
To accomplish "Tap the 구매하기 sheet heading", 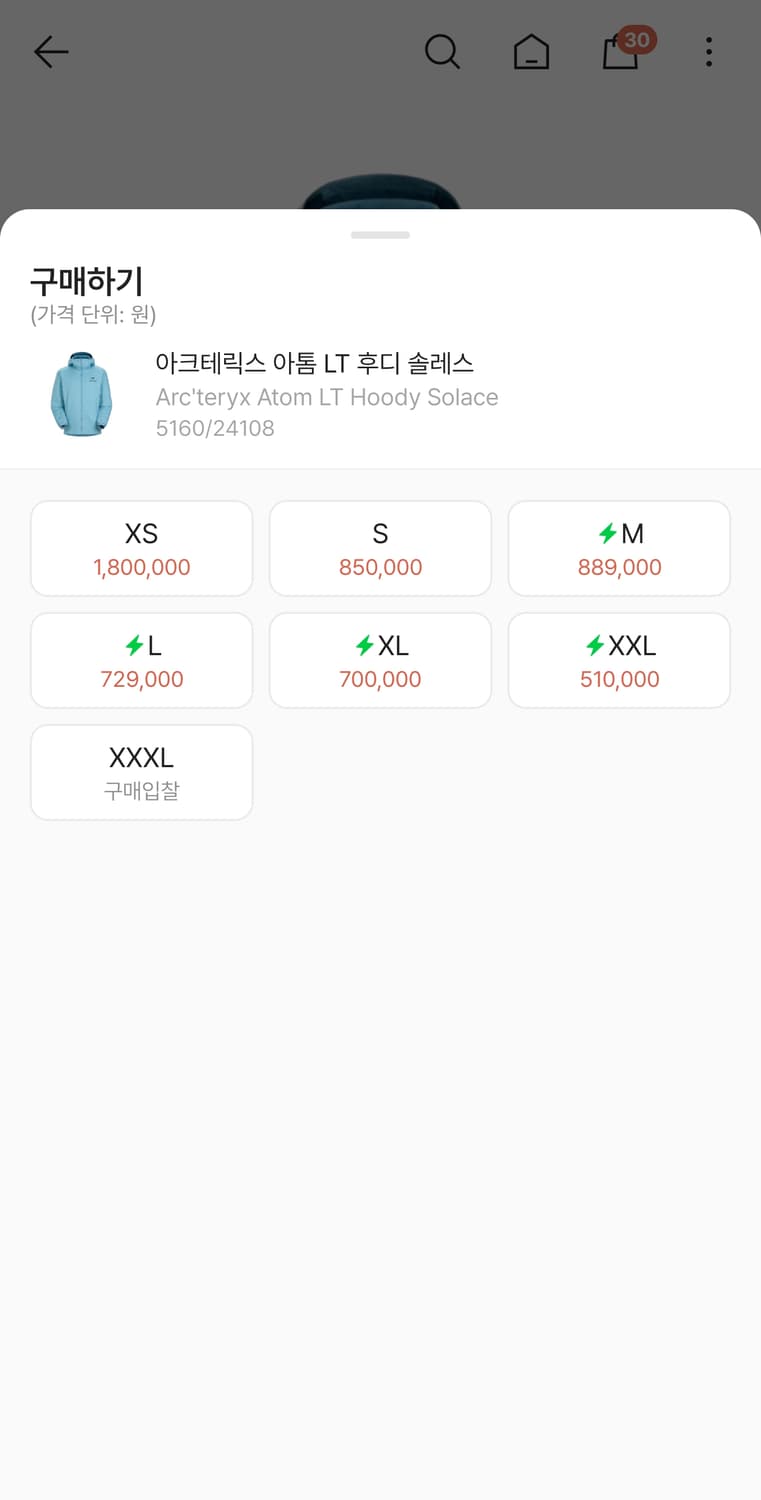I will tap(87, 281).
